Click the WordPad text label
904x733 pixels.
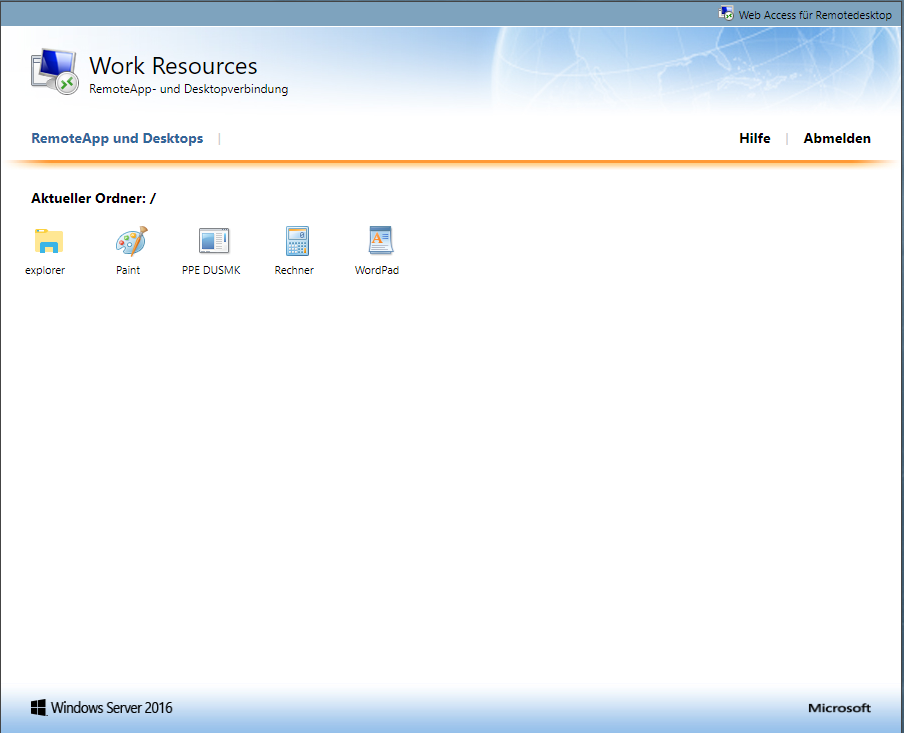tap(377, 270)
